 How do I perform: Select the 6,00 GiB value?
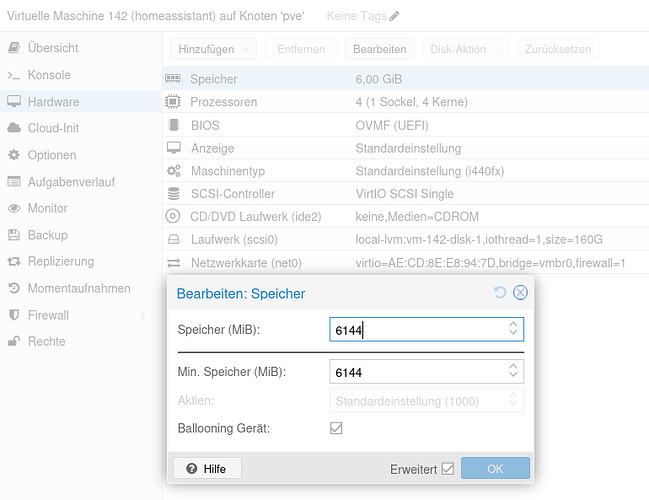[x=379, y=79]
